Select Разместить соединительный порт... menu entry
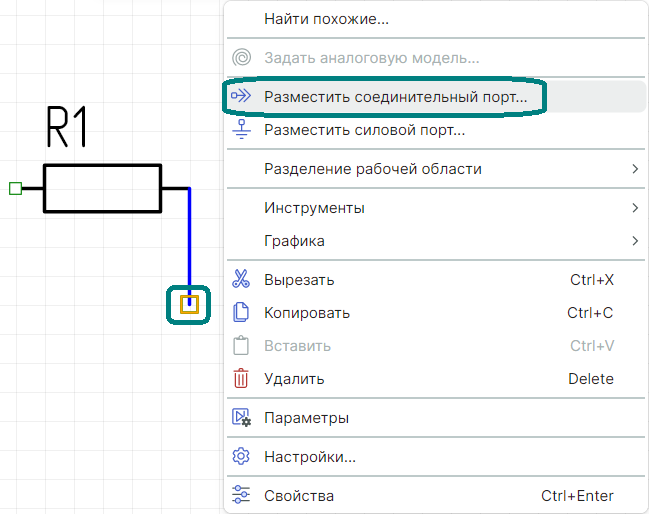Viewport: 649px width, 514px height. coord(395,97)
